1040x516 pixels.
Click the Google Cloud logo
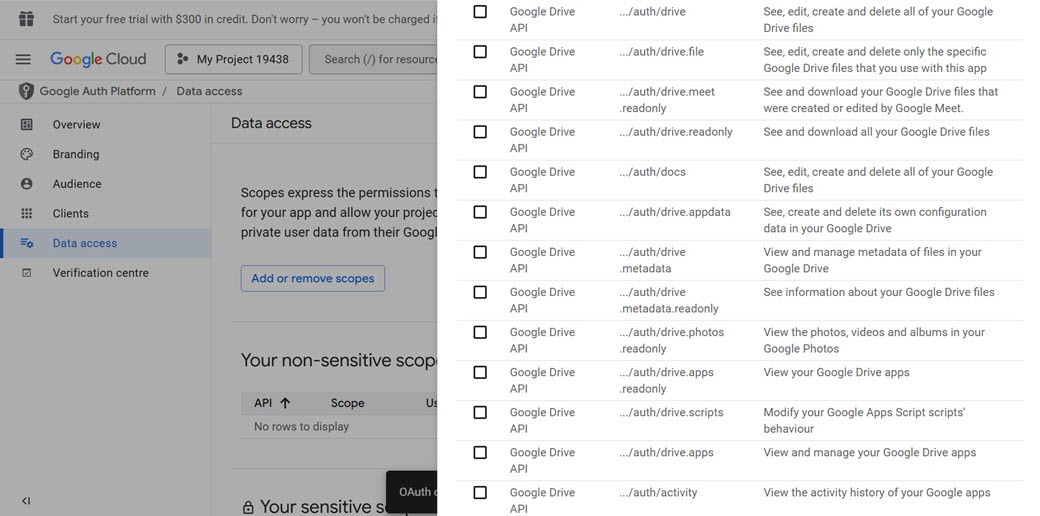click(x=98, y=60)
